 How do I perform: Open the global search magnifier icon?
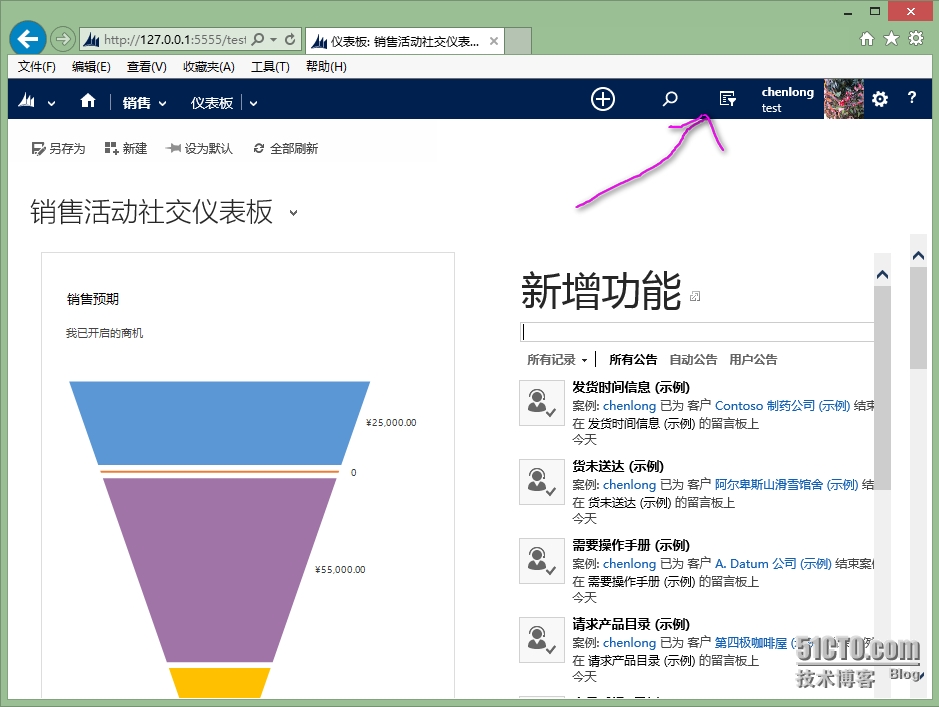click(x=670, y=99)
